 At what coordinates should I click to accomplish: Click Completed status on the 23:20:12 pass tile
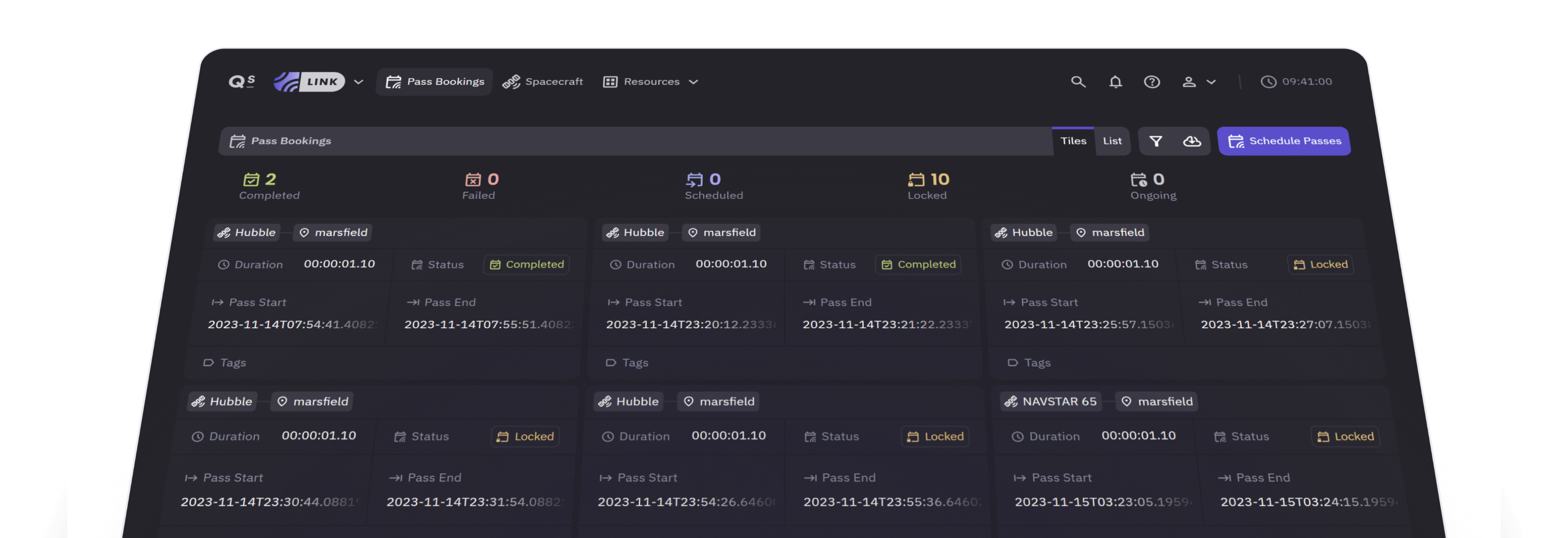(918, 265)
